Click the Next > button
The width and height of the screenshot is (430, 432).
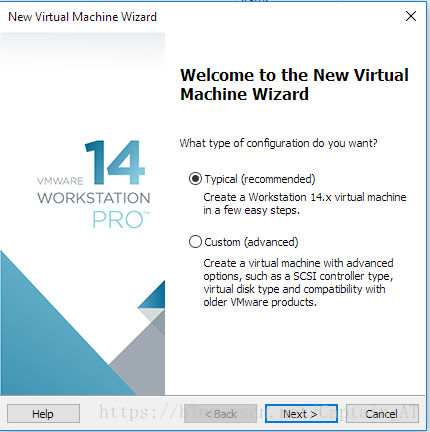pos(301,414)
